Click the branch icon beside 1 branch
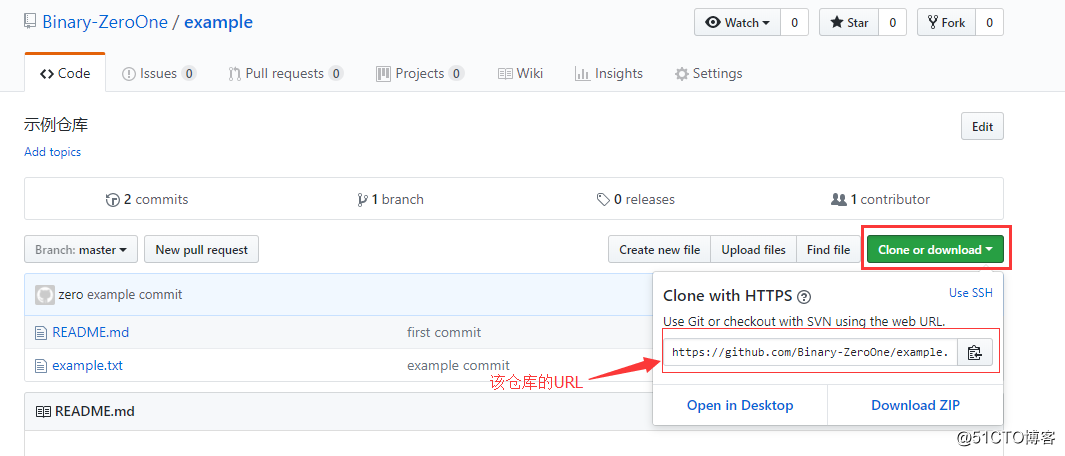Image resolution: width=1065 pixels, height=456 pixels. pos(362,200)
